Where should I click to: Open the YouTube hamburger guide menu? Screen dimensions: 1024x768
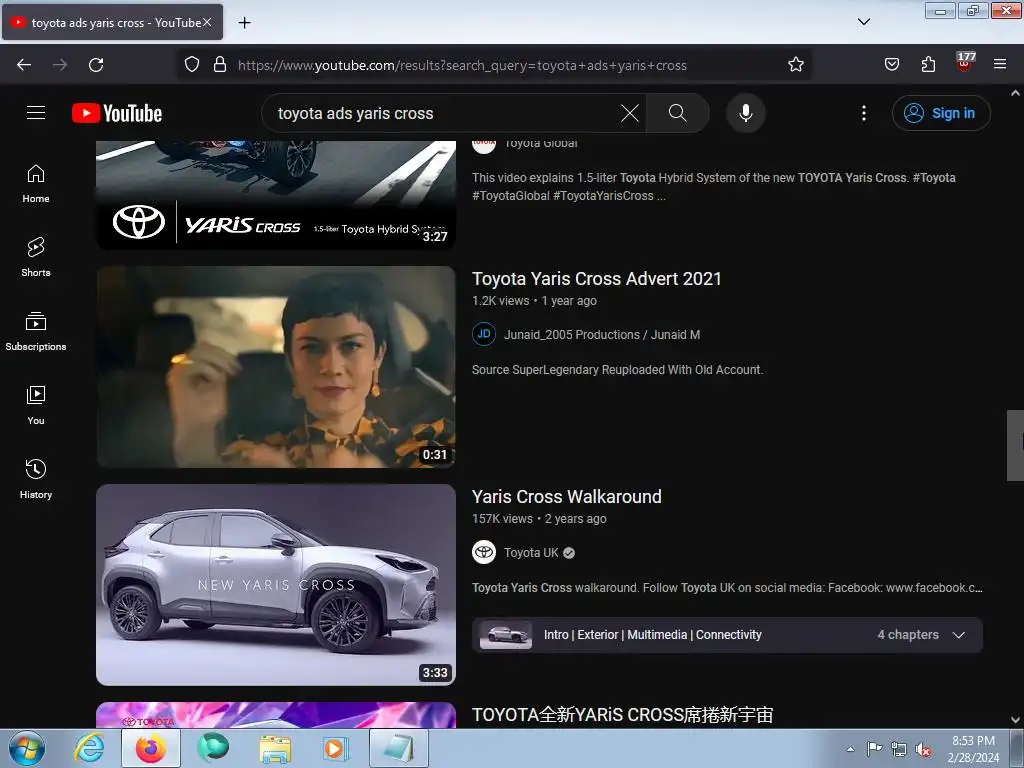(36, 113)
